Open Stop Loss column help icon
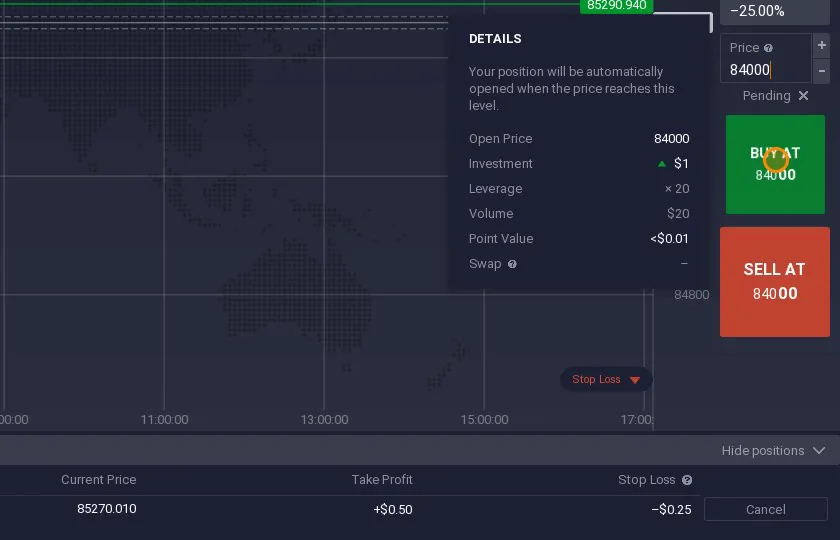The width and height of the screenshot is (840, 540). (687, 480)
